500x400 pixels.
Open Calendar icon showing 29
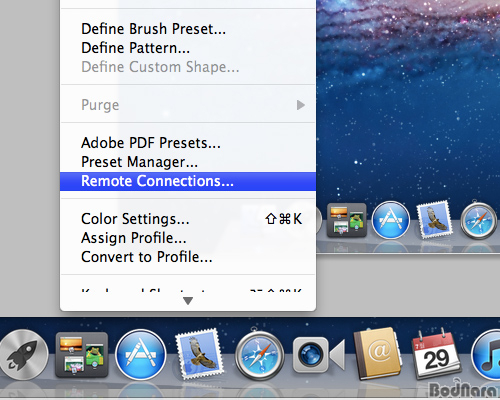coord(437,354)
